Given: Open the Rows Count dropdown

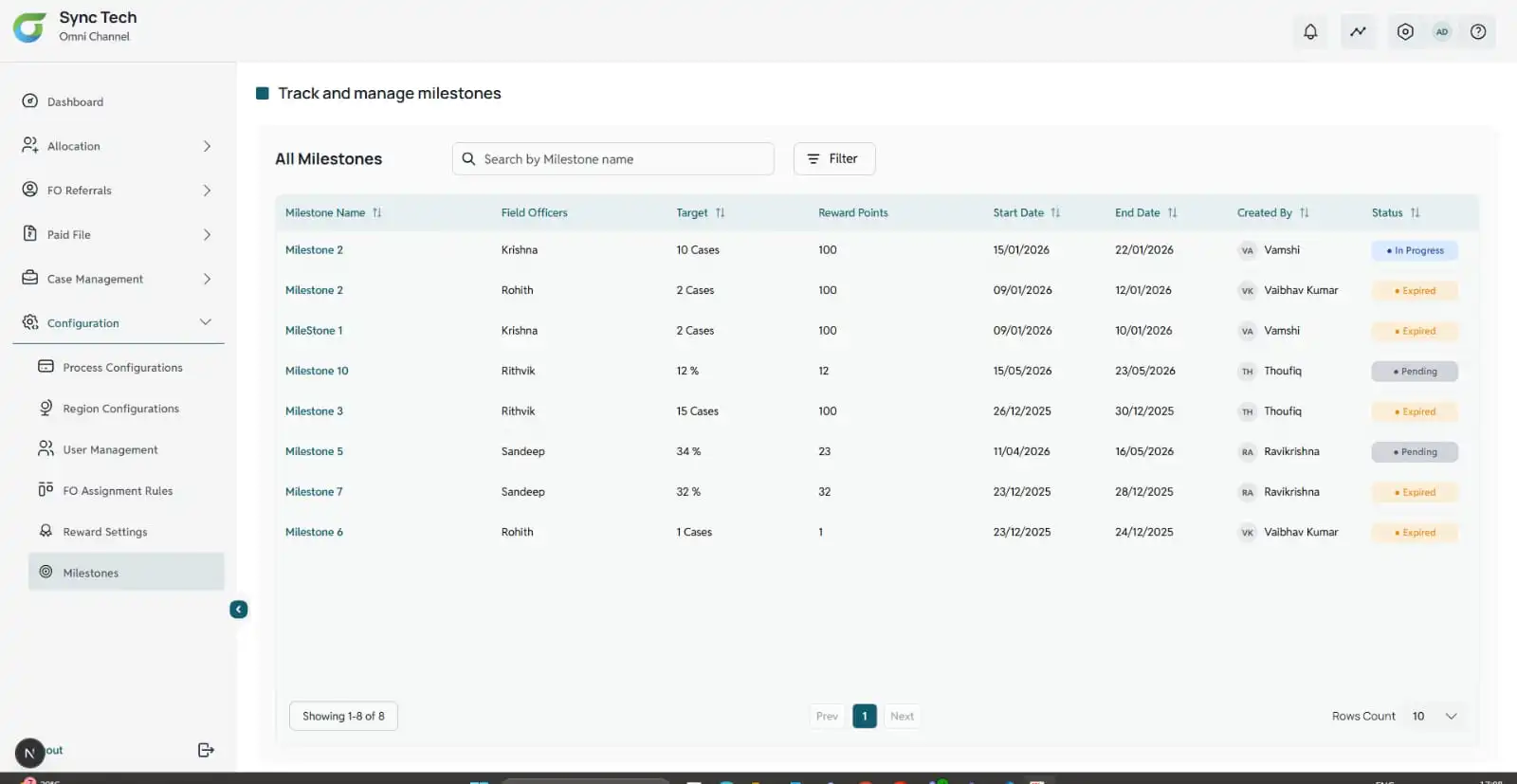Looking at the screenshot, I should tap(1436, 716).
